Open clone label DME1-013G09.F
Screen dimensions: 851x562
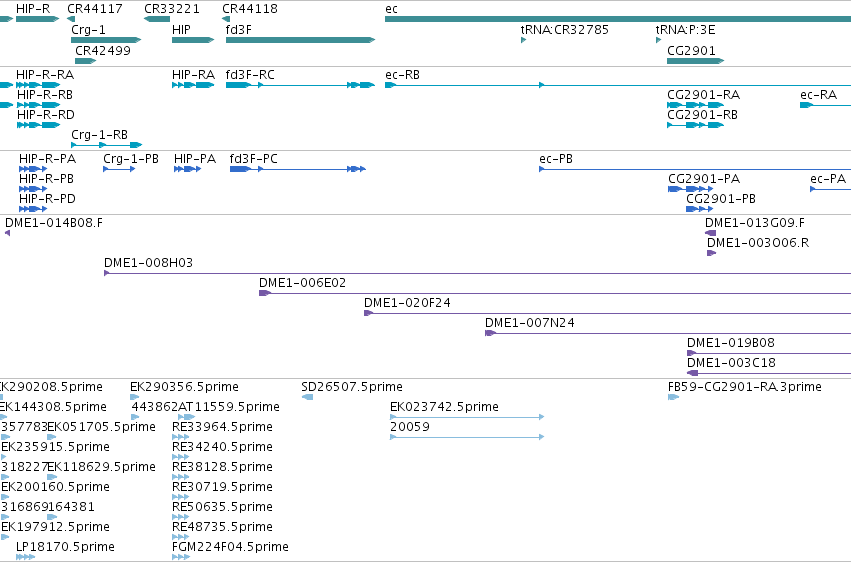[755, 222]
